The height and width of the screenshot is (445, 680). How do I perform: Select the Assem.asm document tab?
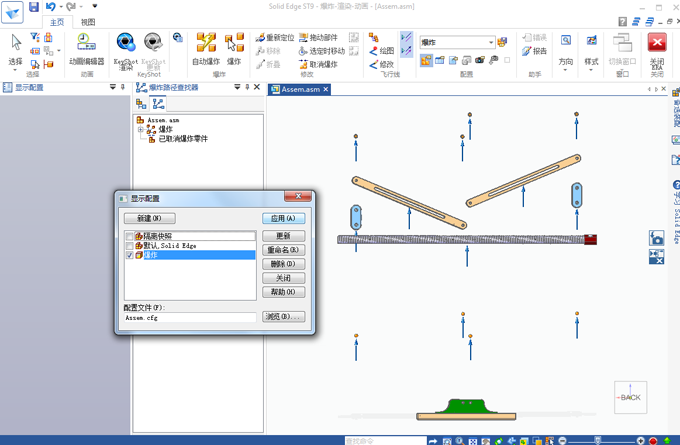click(300, 89)
